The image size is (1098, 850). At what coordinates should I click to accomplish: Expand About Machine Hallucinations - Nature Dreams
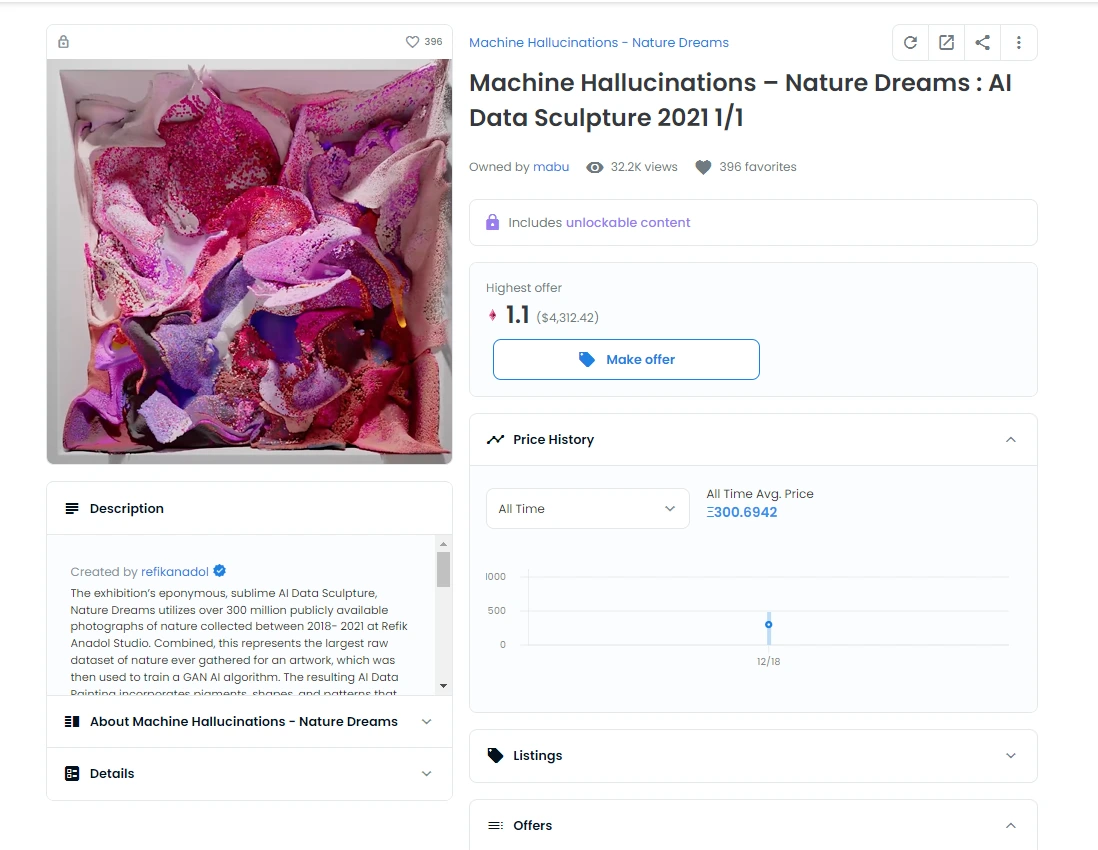[x=426, y=722]
